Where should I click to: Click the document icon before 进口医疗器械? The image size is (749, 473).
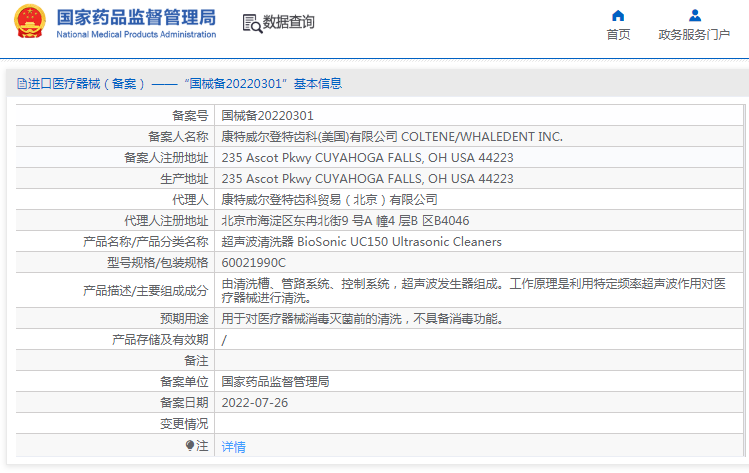[x=21, y=84]
